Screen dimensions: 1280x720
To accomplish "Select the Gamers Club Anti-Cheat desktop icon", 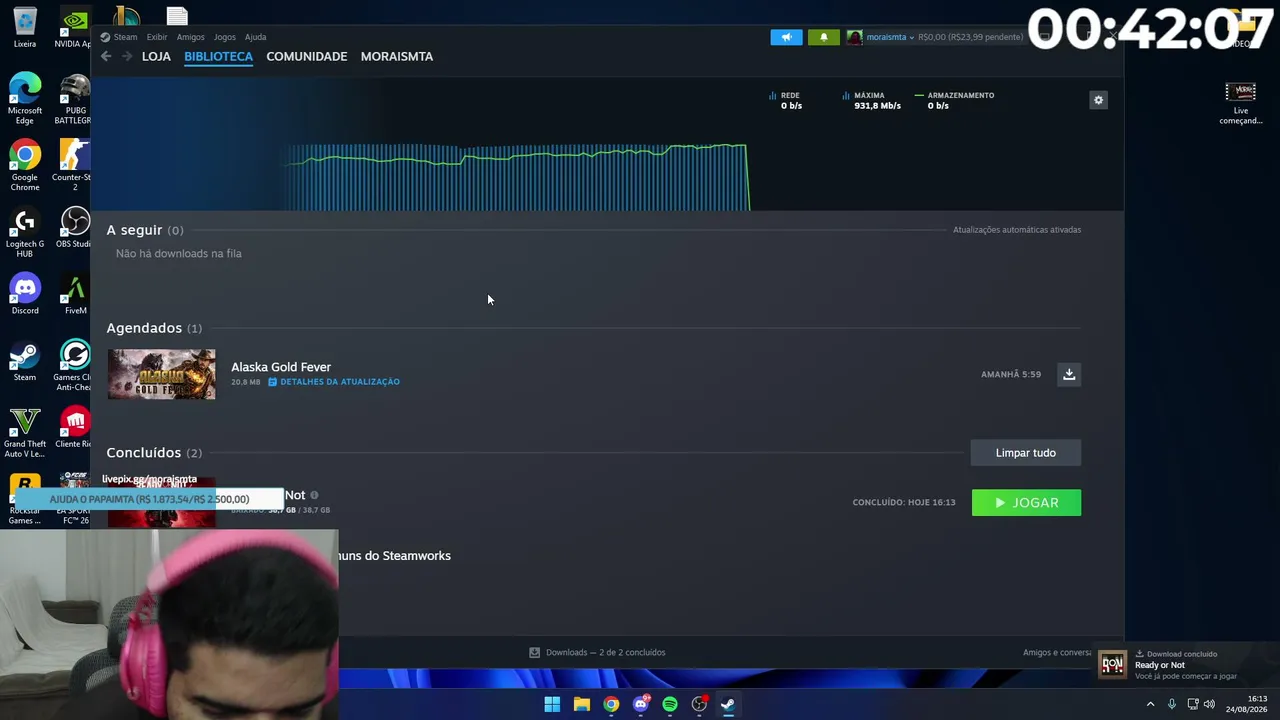I will point(74,365).
